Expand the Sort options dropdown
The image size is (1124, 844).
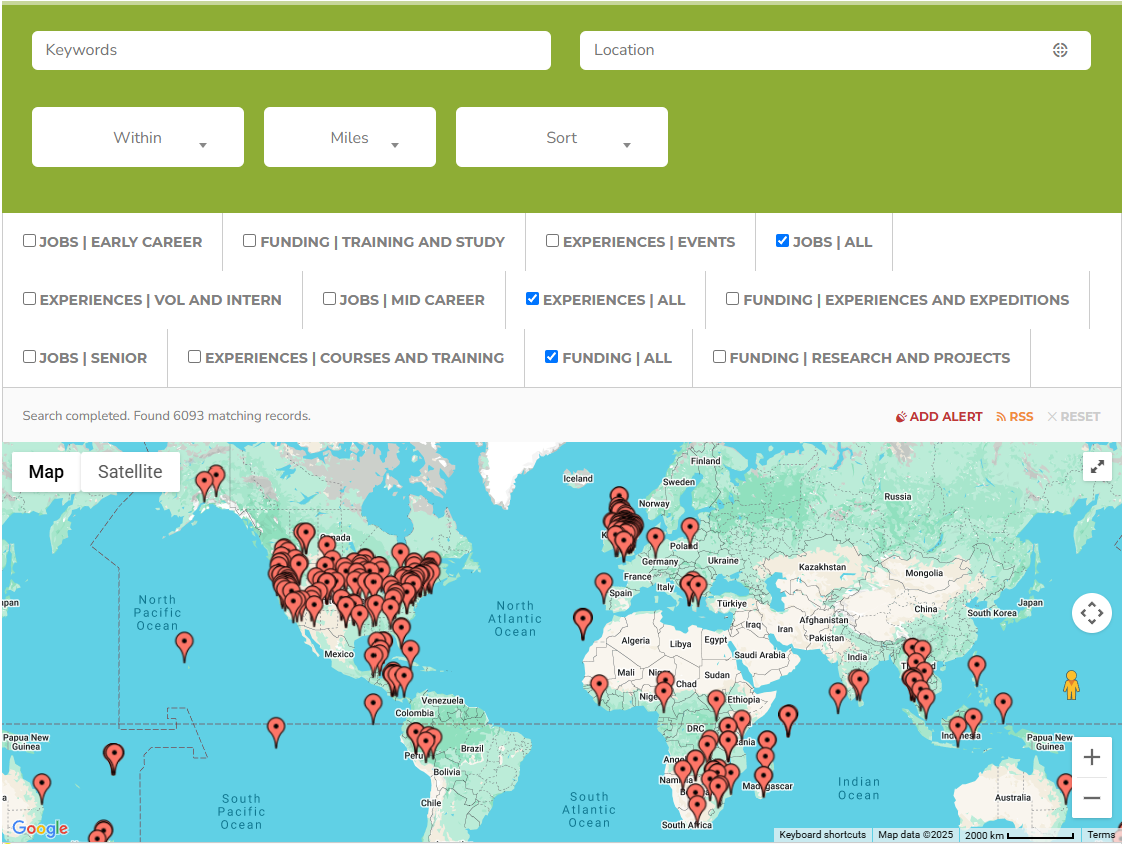[561, 137]
